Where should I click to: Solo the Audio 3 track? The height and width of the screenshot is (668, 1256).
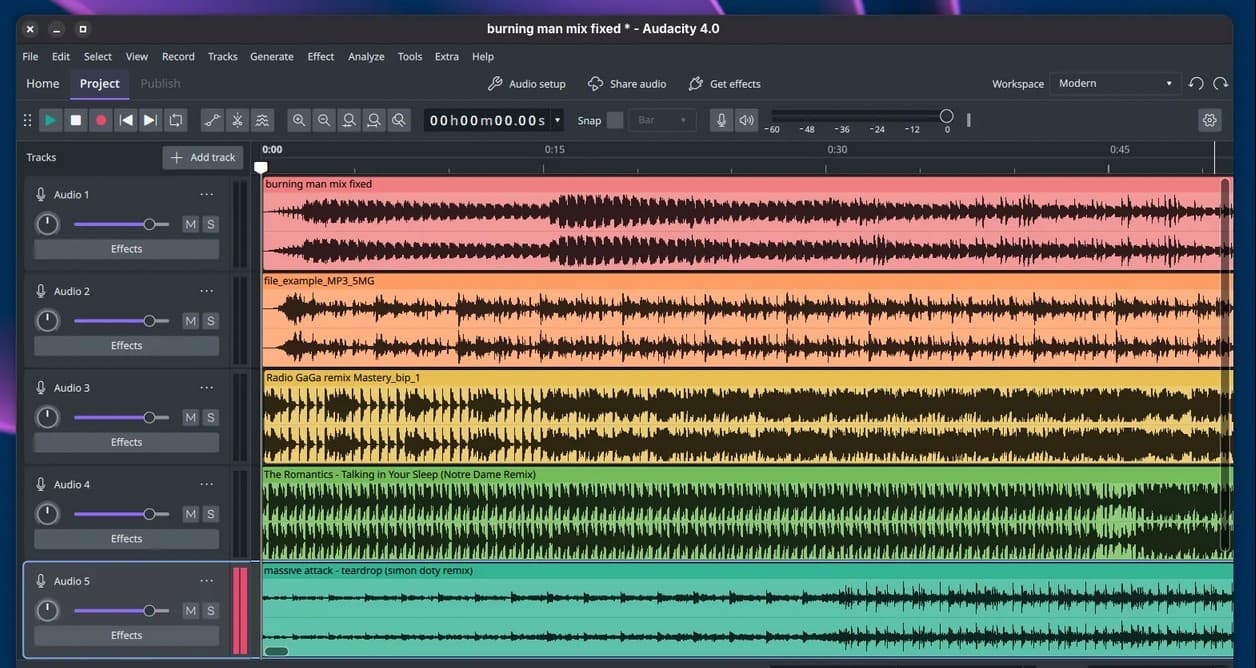(x=210, y=417)
